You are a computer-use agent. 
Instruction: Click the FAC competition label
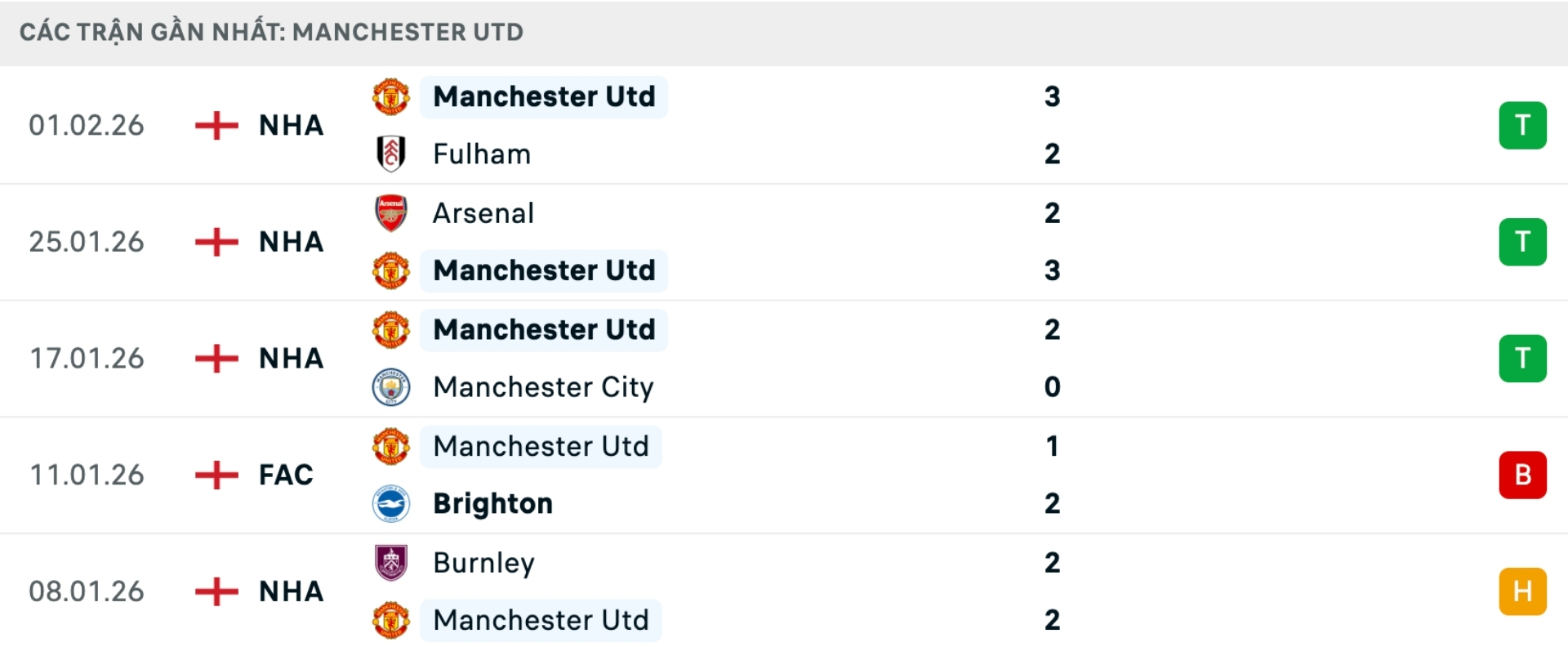(x=284, y=475)
